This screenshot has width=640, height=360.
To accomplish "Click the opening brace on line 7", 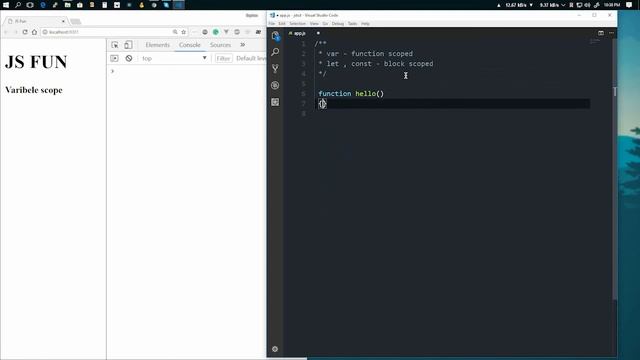I will click(x=320, y=104).
